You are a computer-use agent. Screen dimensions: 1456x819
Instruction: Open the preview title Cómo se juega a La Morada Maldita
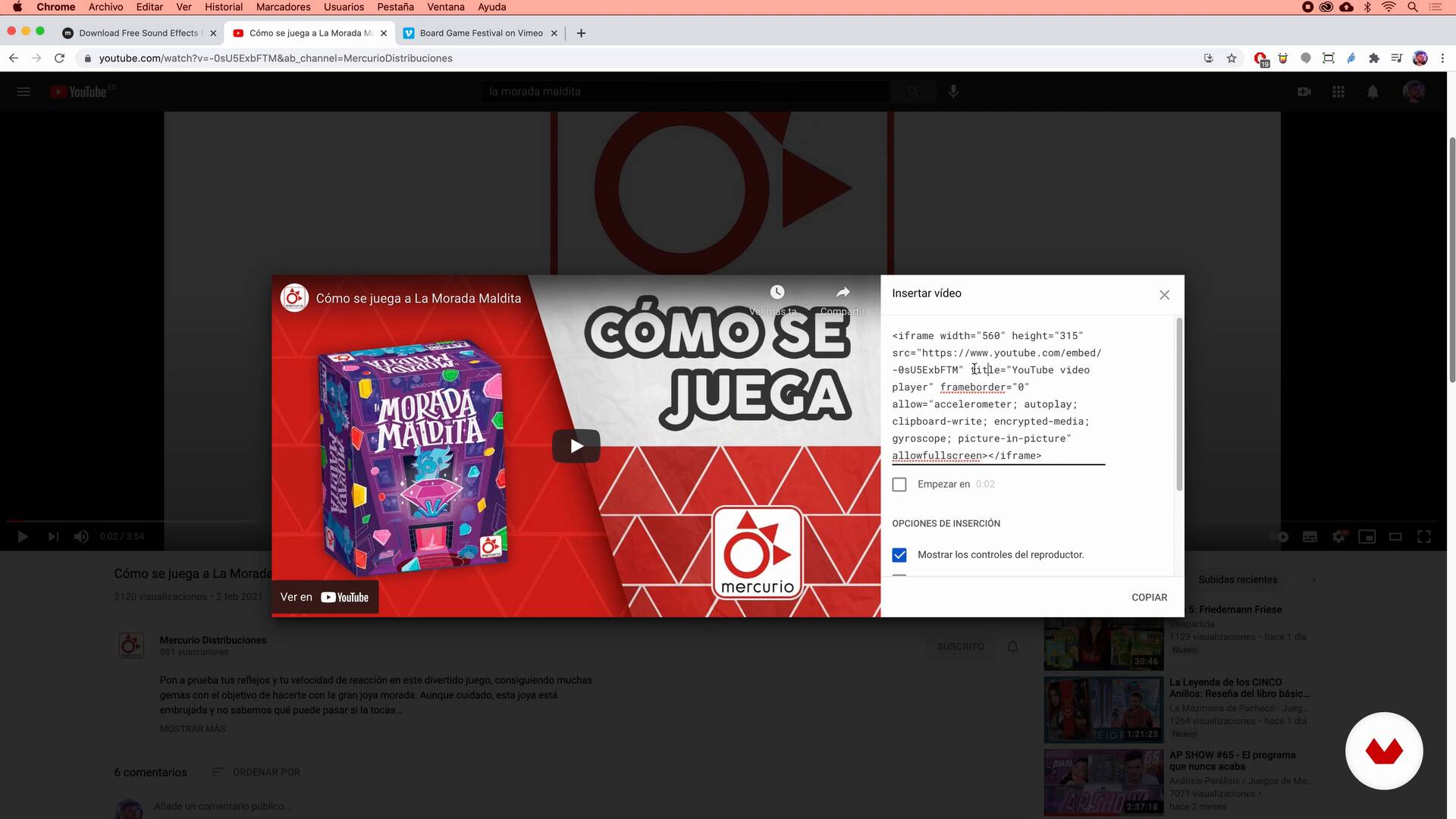(x=419, y=299)
